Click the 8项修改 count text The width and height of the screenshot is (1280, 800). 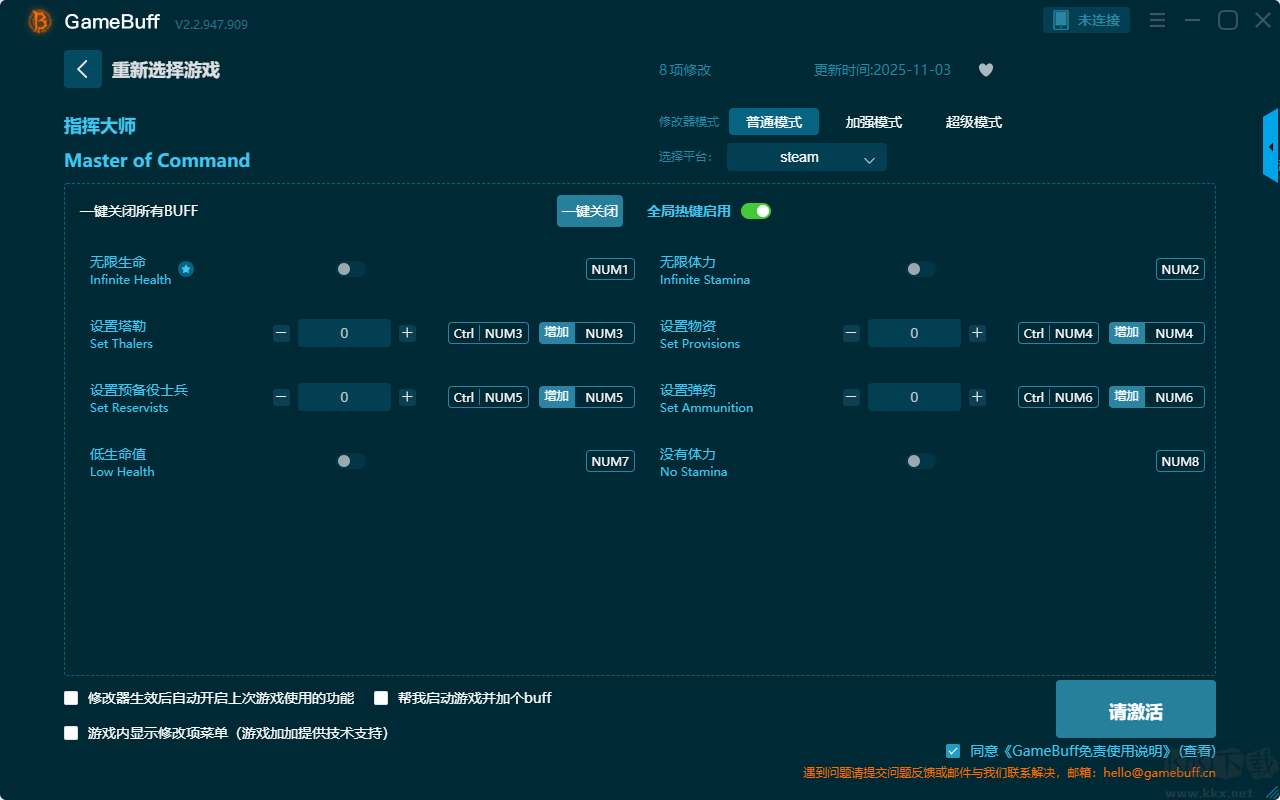[685, 70]
